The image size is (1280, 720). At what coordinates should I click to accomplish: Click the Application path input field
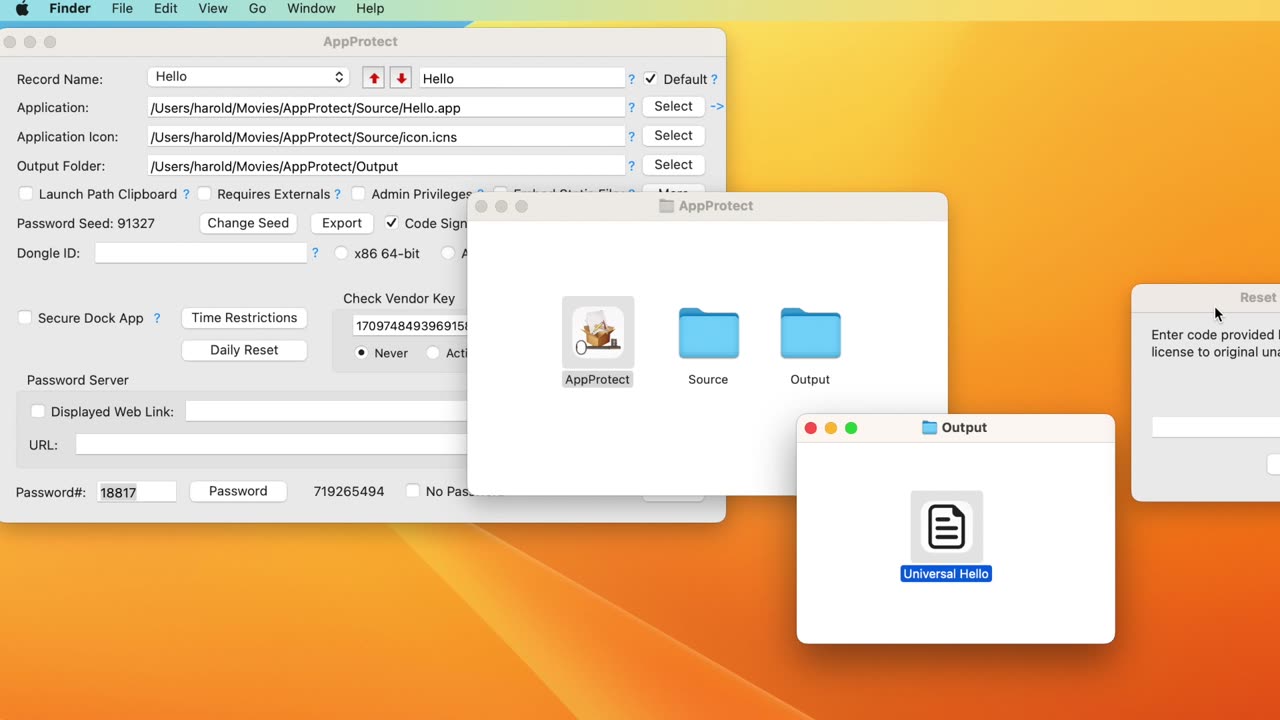tap(386, 107)
